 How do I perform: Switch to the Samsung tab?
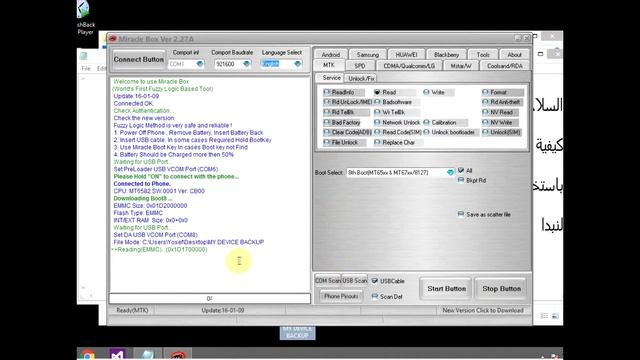pyautogui.click(x=367, y=55)
